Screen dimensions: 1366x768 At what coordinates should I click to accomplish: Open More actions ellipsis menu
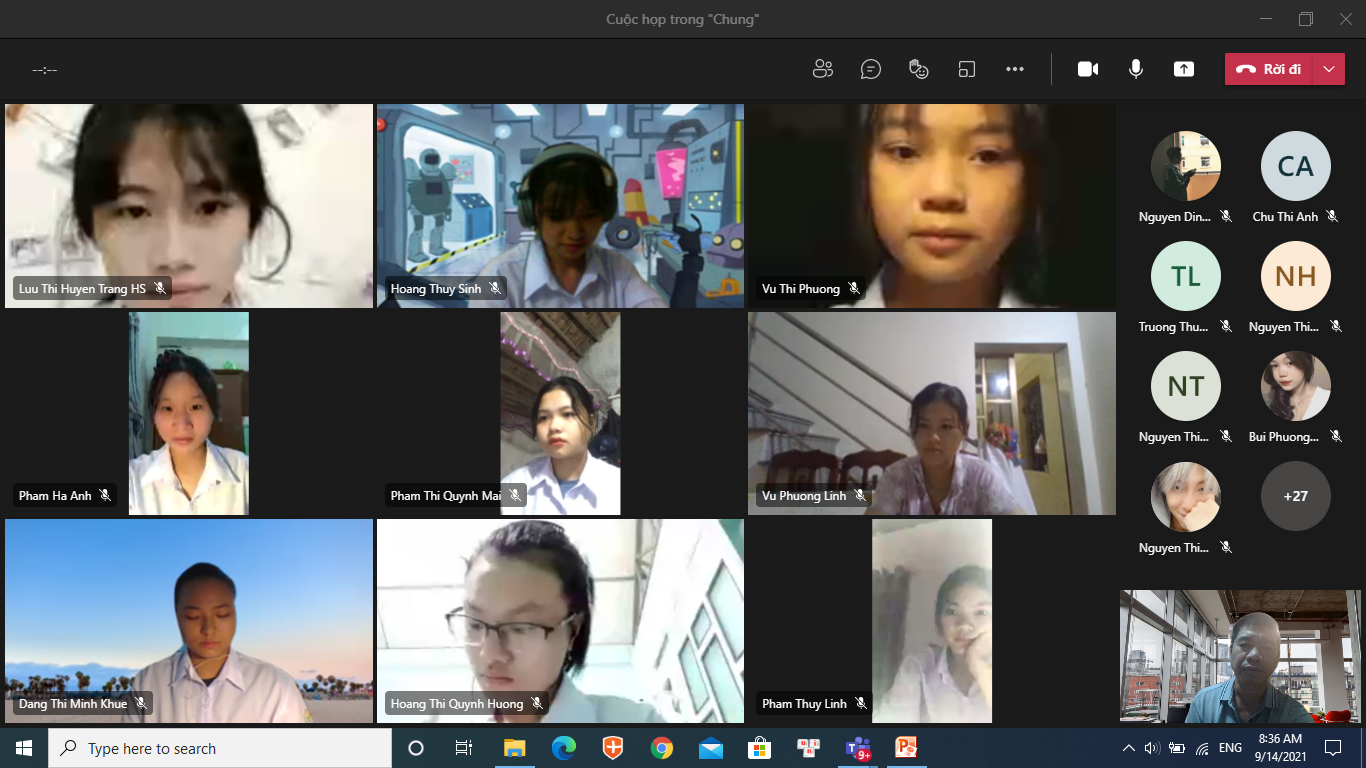tap(1015, 69)
